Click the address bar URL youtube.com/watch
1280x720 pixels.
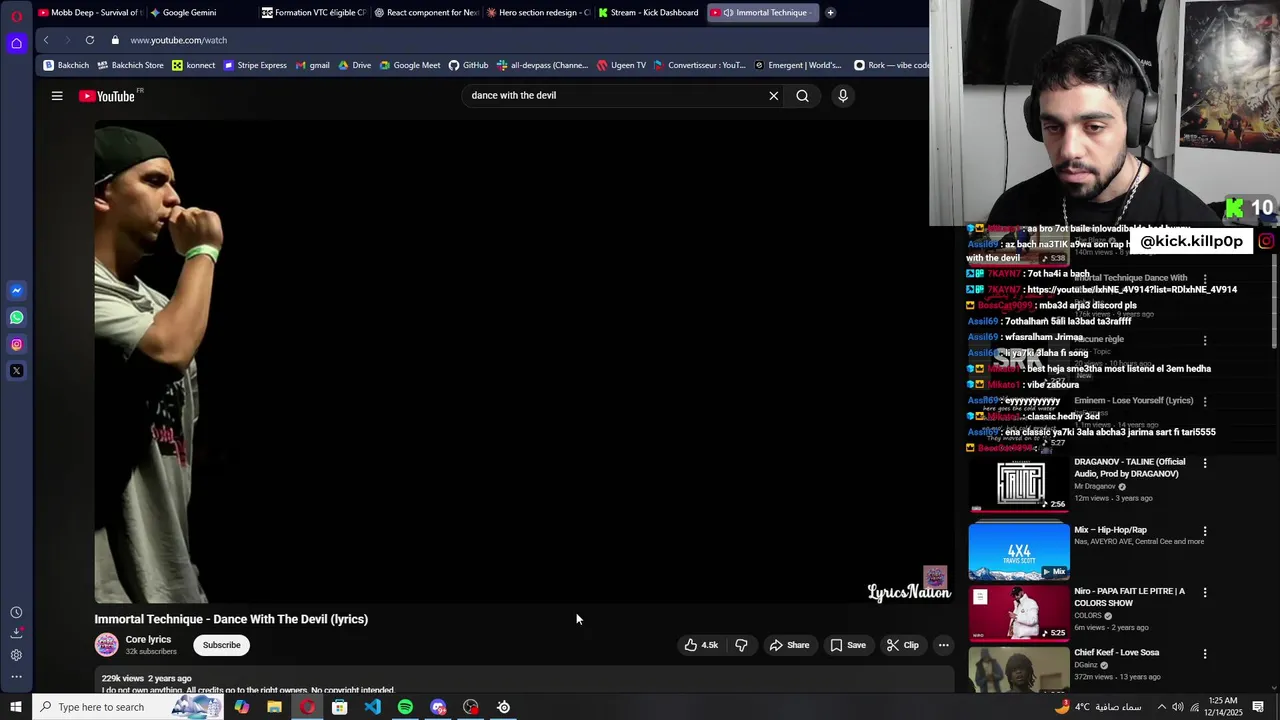pyautogui.click(x=178, y=40)
